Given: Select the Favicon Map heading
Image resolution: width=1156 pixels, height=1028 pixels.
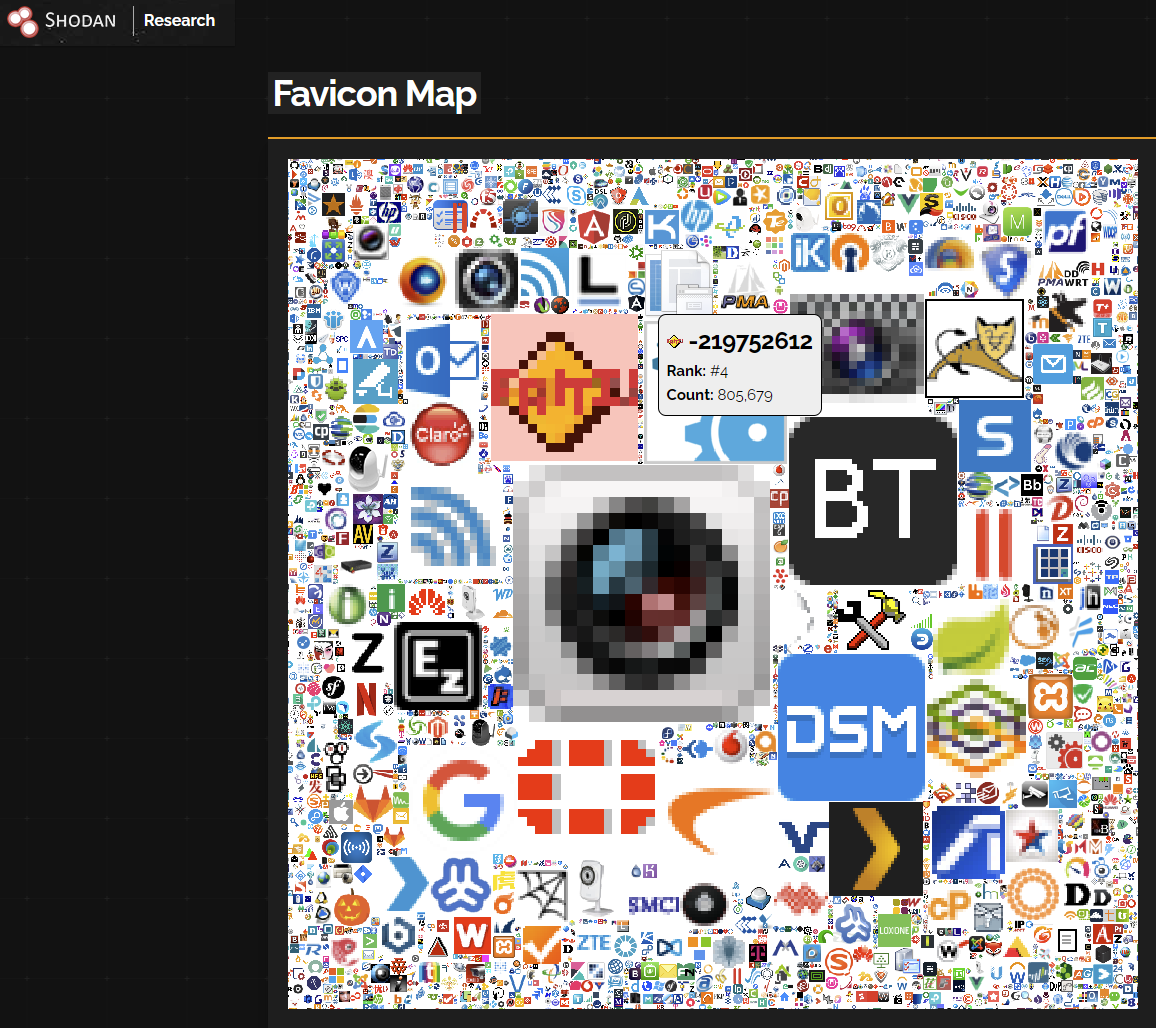Looking at the screenshot, I should 375,94.
